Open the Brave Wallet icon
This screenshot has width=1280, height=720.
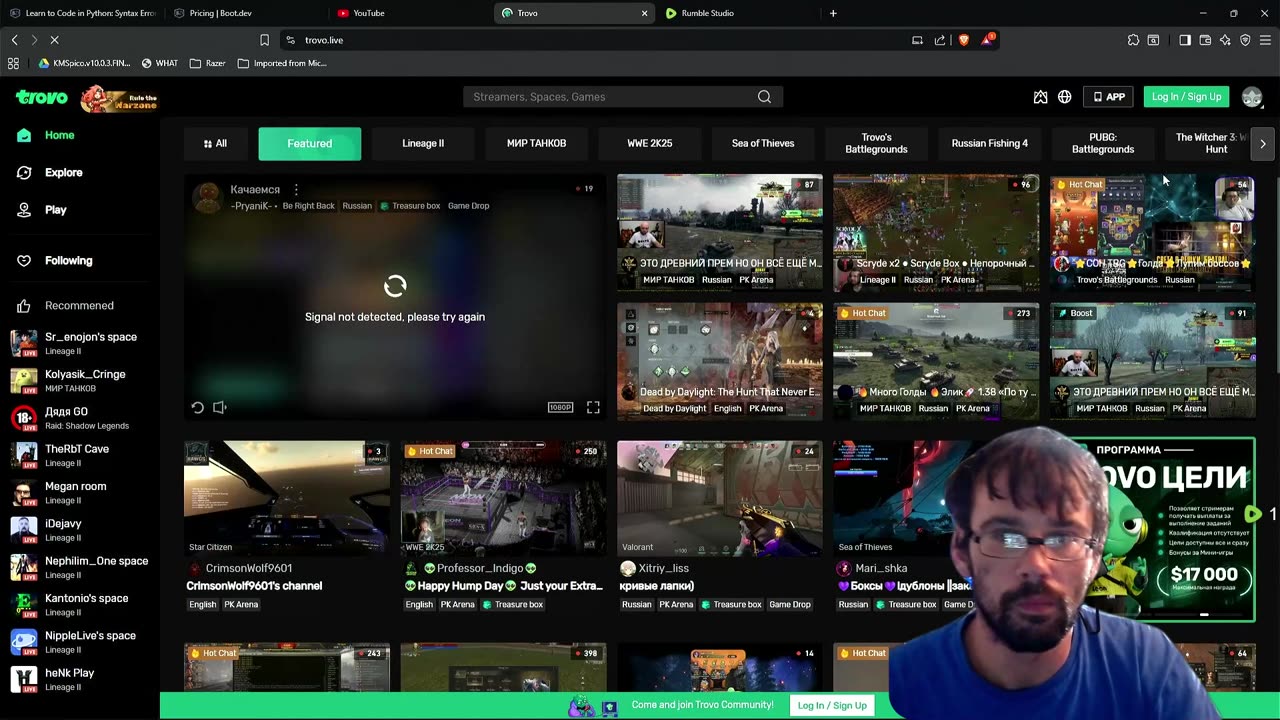click(1205, 40)
